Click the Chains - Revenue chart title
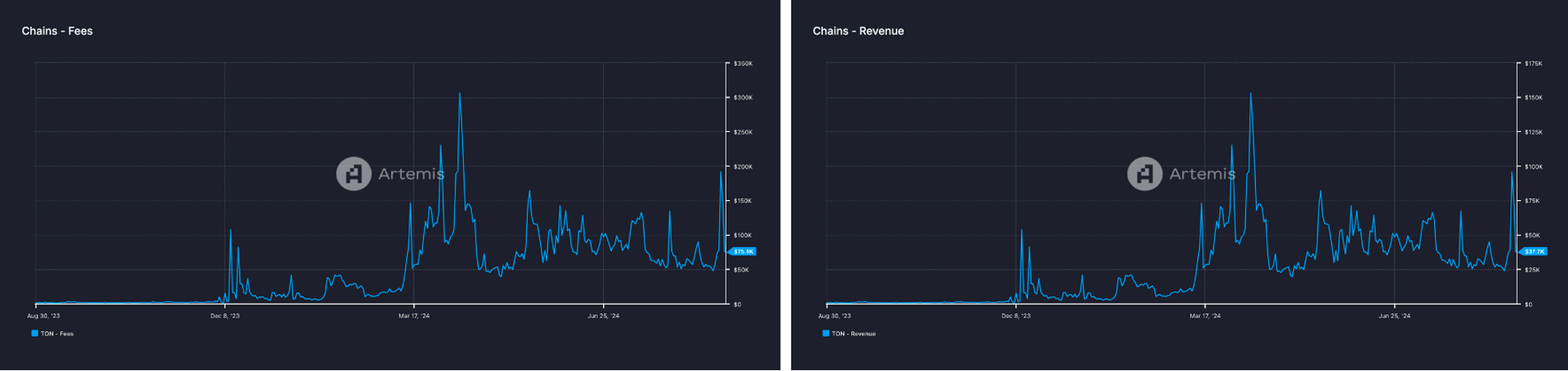1568x371 pixels. (858, 31)
